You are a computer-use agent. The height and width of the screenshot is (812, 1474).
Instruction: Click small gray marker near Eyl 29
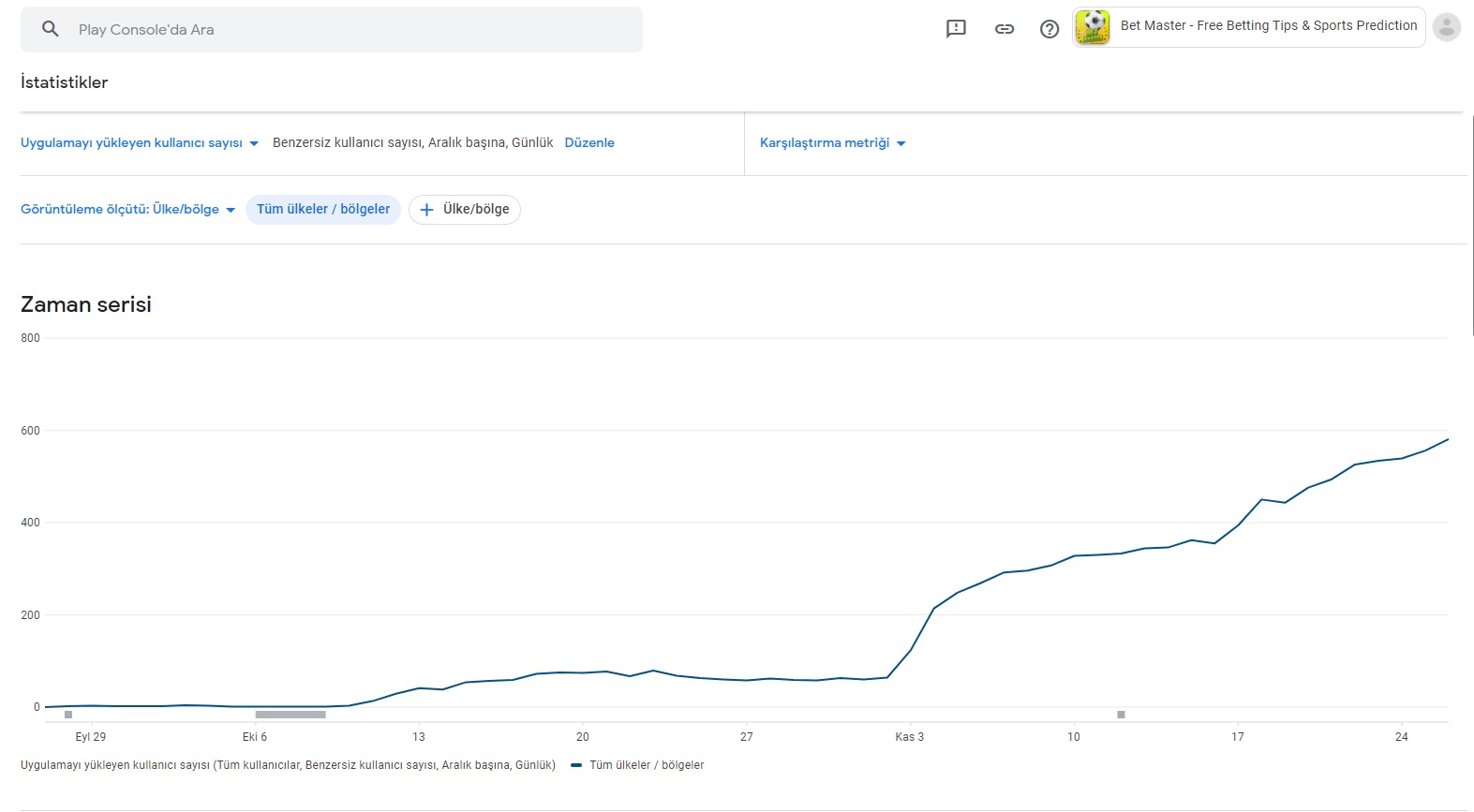pos(68,715)
